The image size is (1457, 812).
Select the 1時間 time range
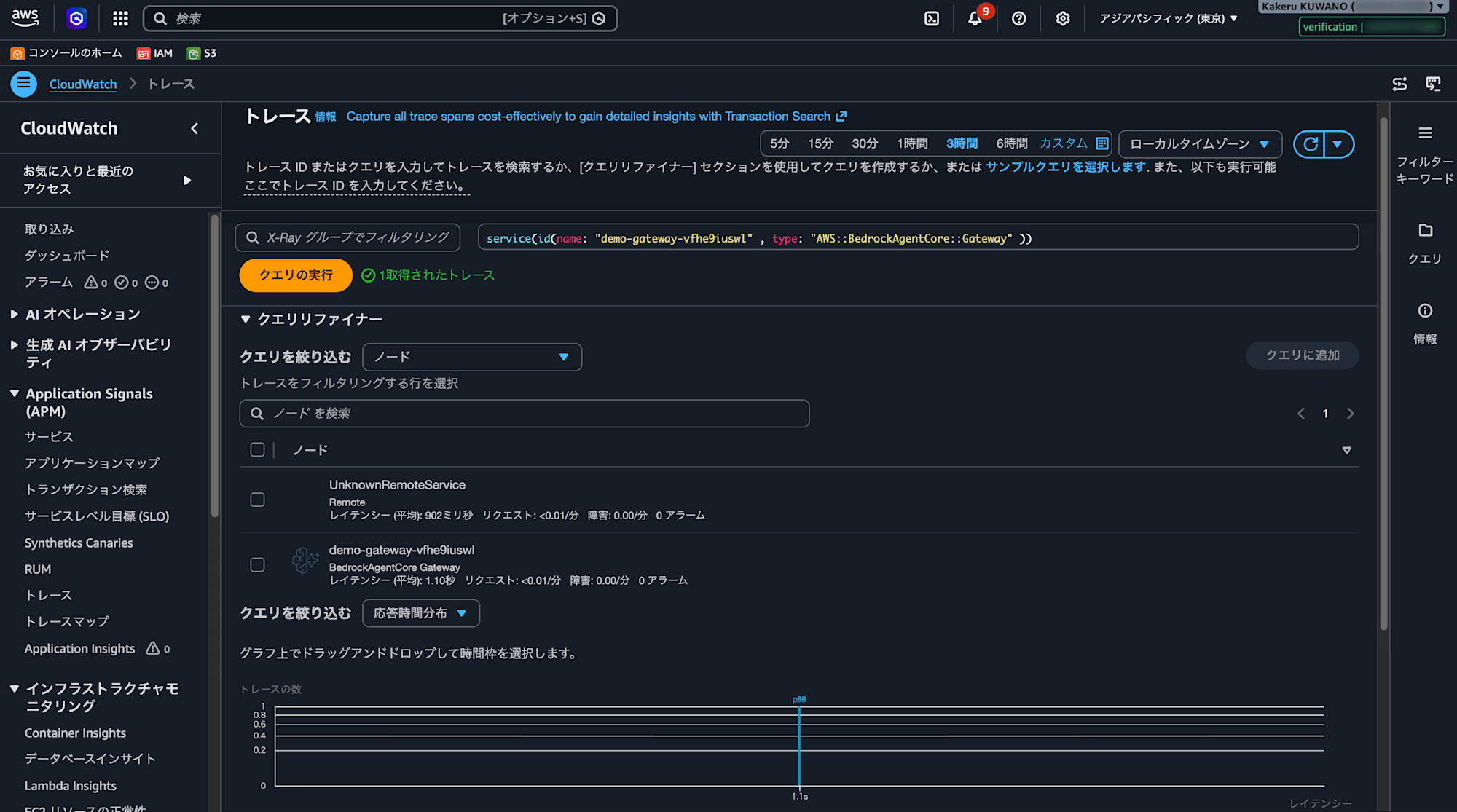pyautogui.click(x=912, y=143)
